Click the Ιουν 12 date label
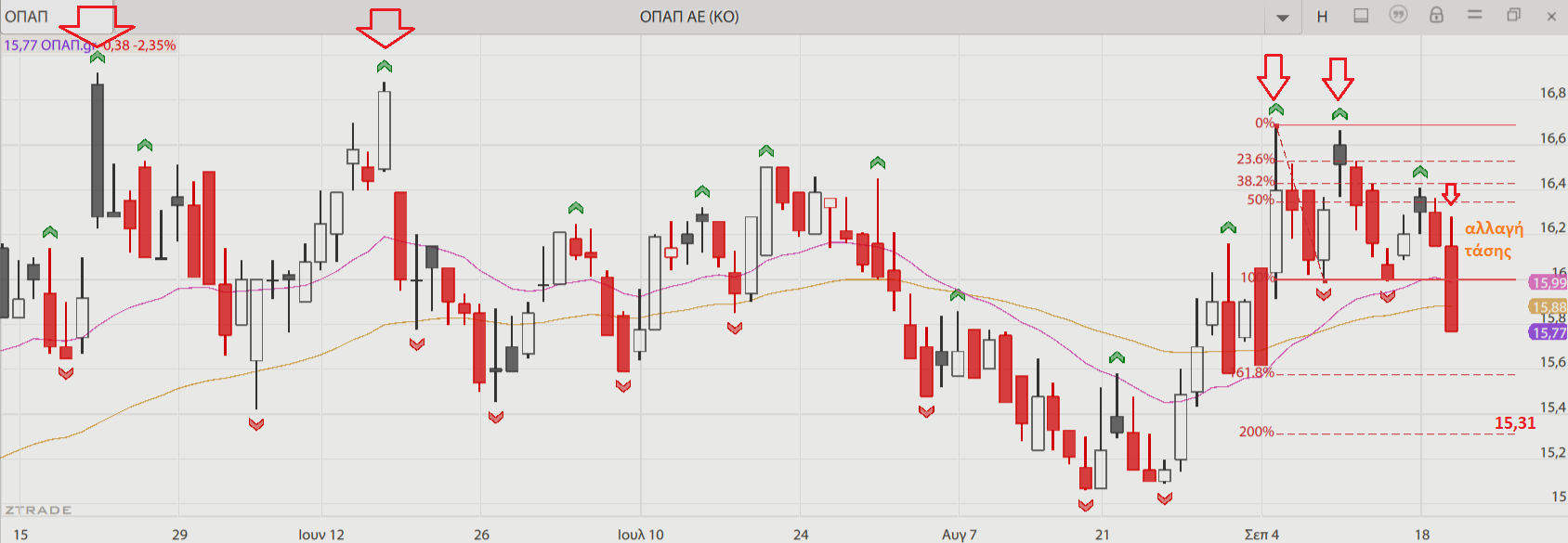Image resolution: width=1568 pixels, height=543 pixels. pyautogui.click(x=321, y=535)
